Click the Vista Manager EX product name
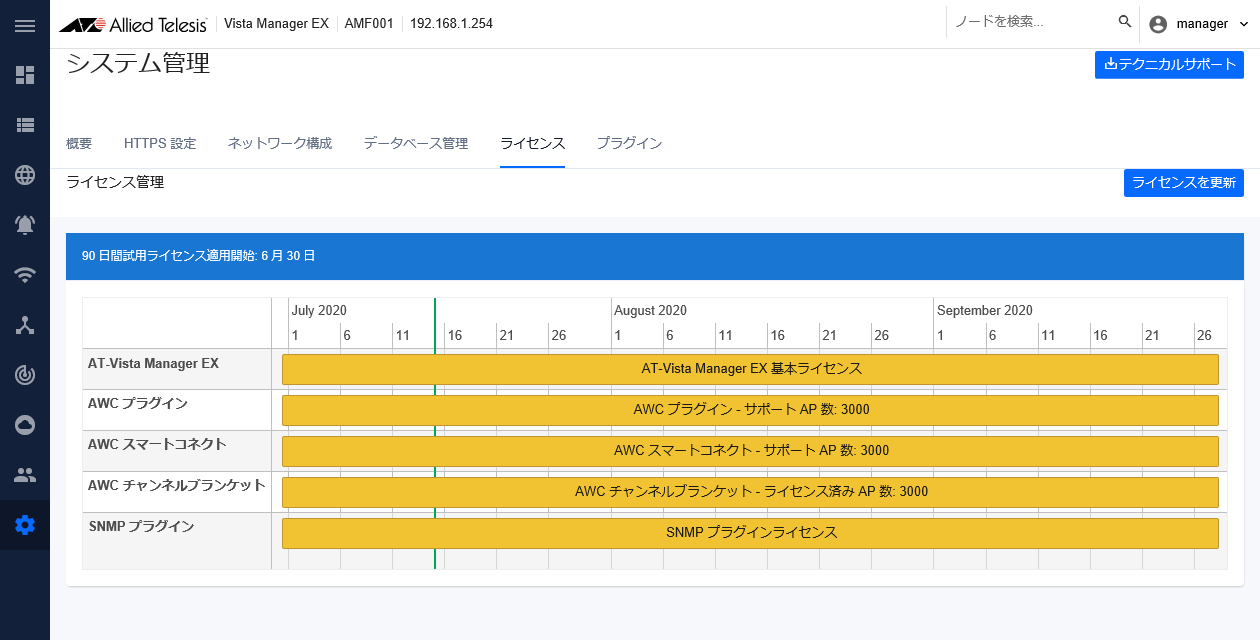This screenshot has height=640, width=1260. [x=276, y=24]
